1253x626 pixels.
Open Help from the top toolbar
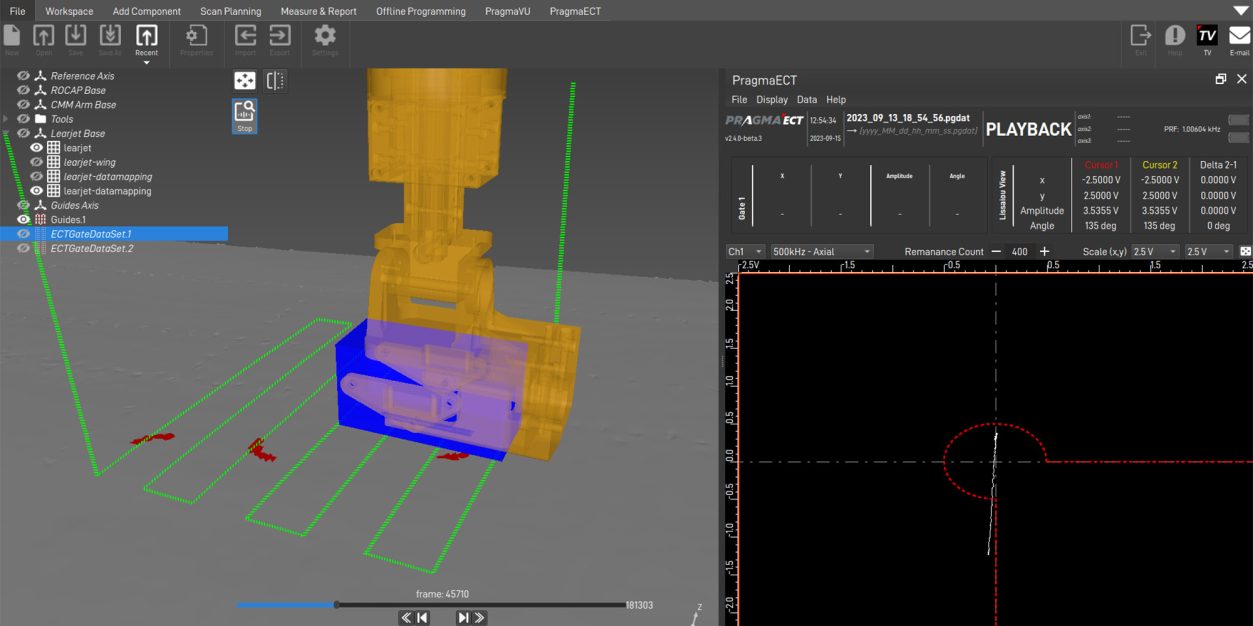[1175, 36]
